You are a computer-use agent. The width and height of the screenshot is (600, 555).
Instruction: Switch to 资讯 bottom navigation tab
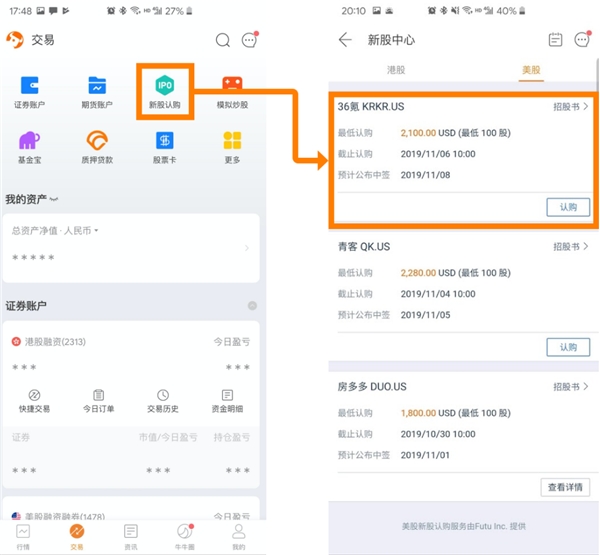(131, 537)
